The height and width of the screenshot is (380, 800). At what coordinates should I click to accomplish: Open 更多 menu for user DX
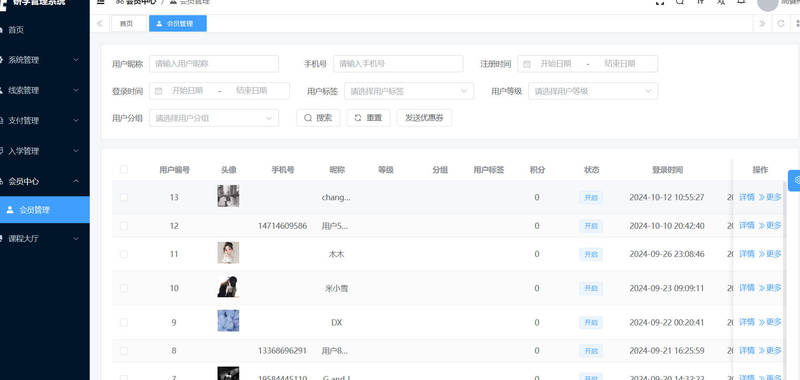click(x=770, y=322)
